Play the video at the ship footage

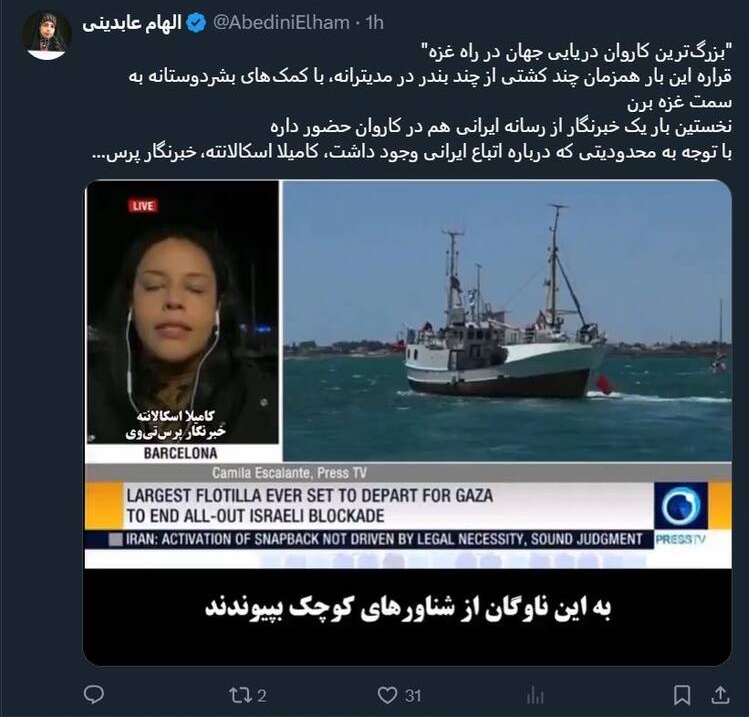click(507, 321)
